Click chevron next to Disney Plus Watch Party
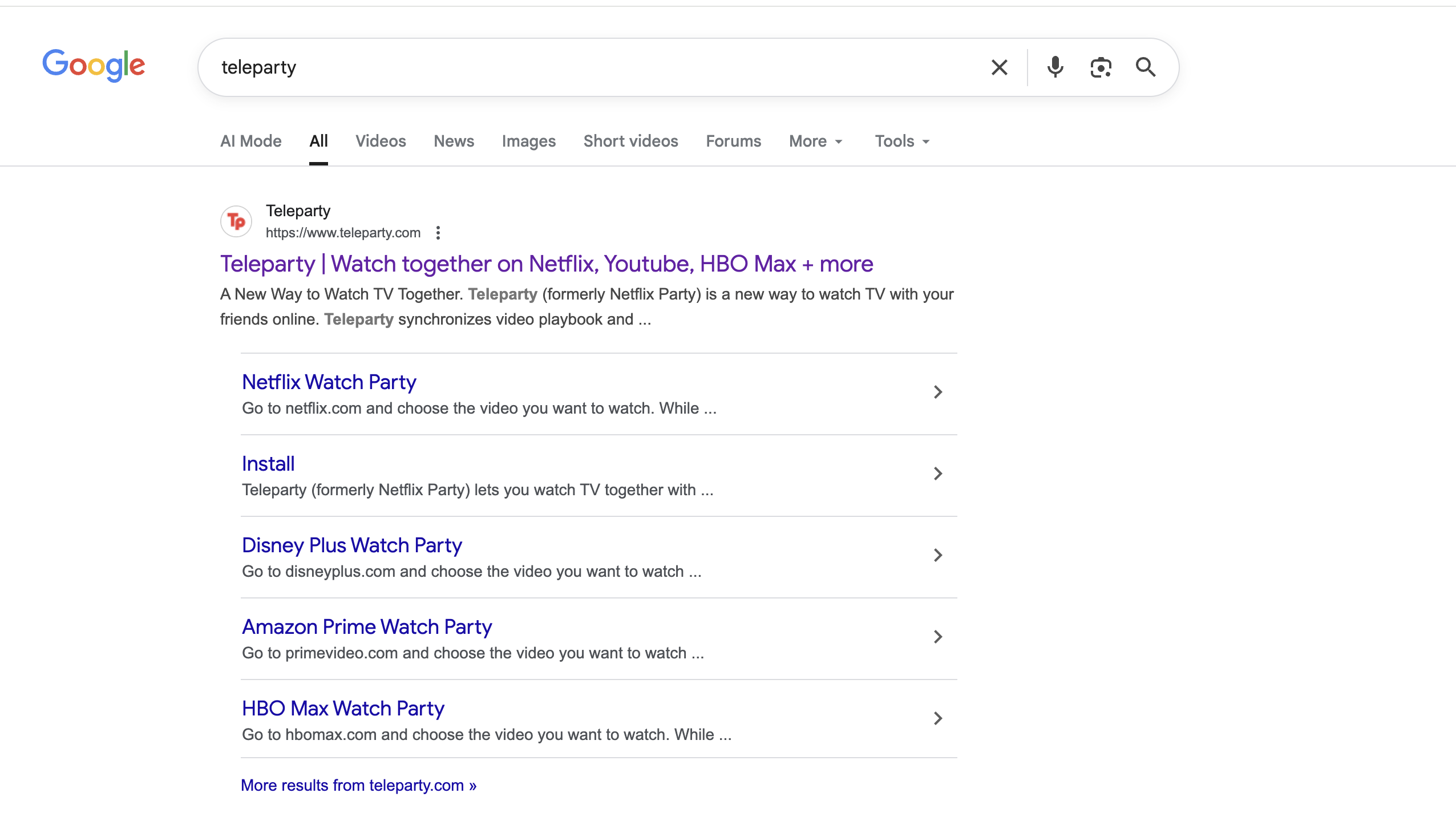The image size is (1456, 817). [x=937, y=555]
